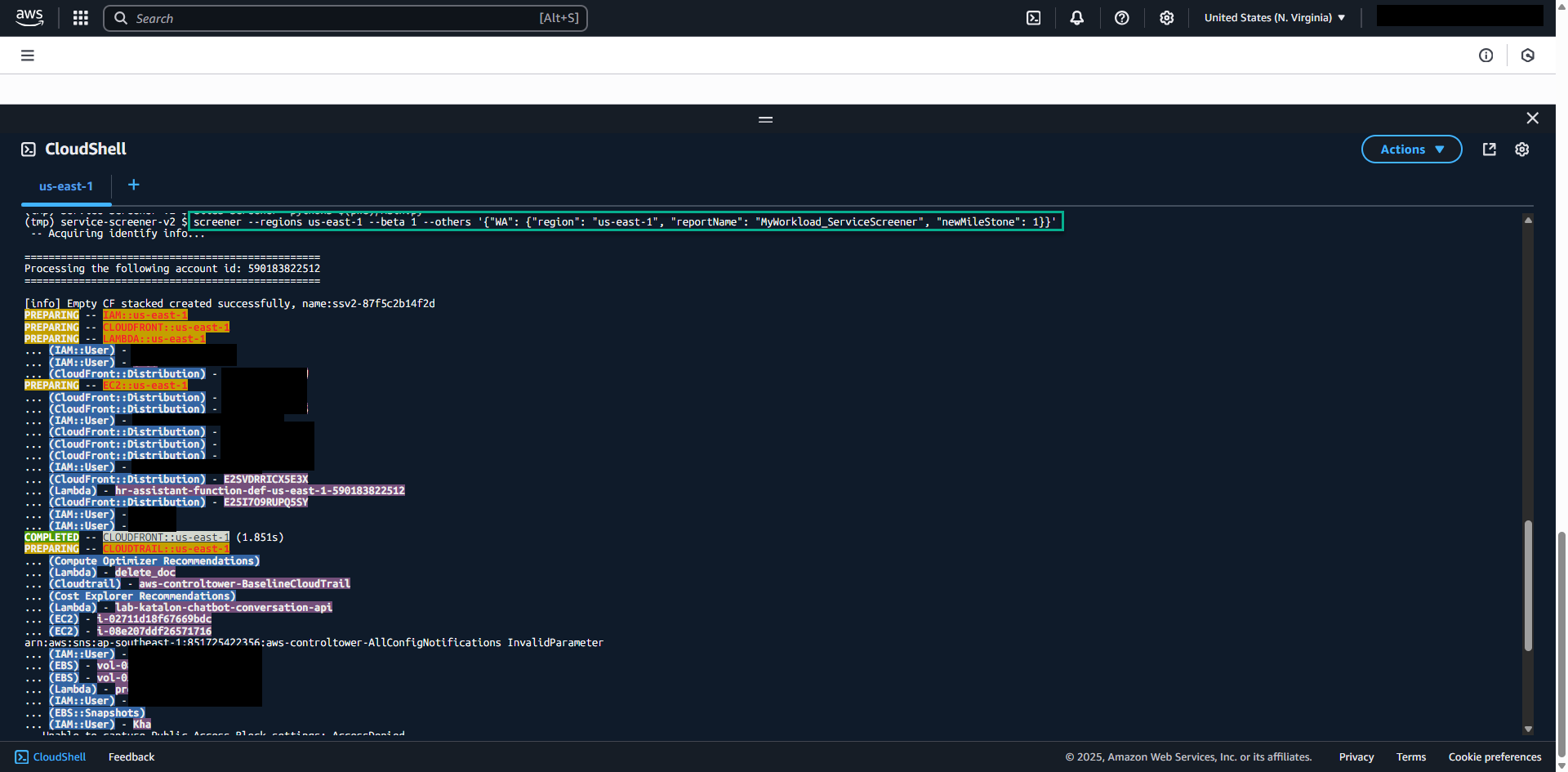The height and width of the screenshot is (772, 1568).
Task: Open the navigation hamburger menu
Action: [x=27, y=55]
